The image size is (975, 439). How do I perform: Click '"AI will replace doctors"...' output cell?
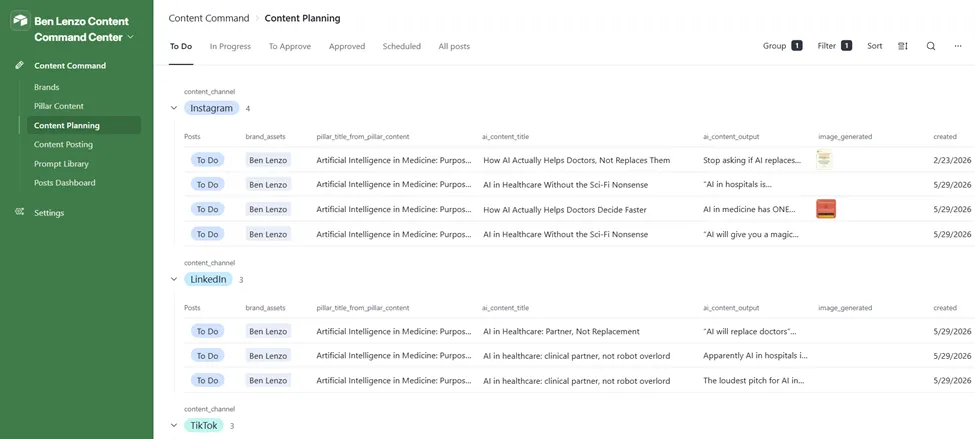(x=749, y=331)
